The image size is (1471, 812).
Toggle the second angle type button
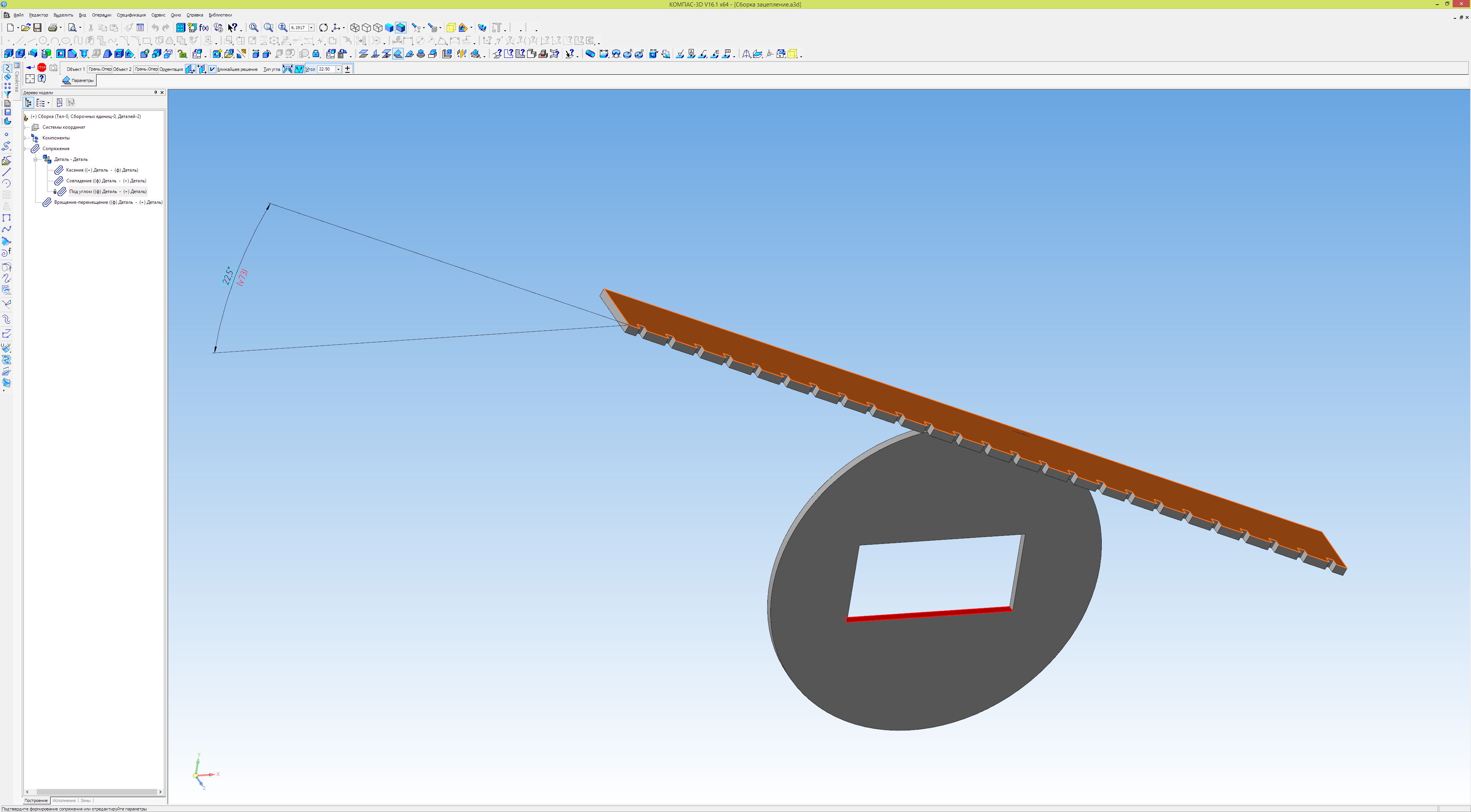tap(299, 69)
